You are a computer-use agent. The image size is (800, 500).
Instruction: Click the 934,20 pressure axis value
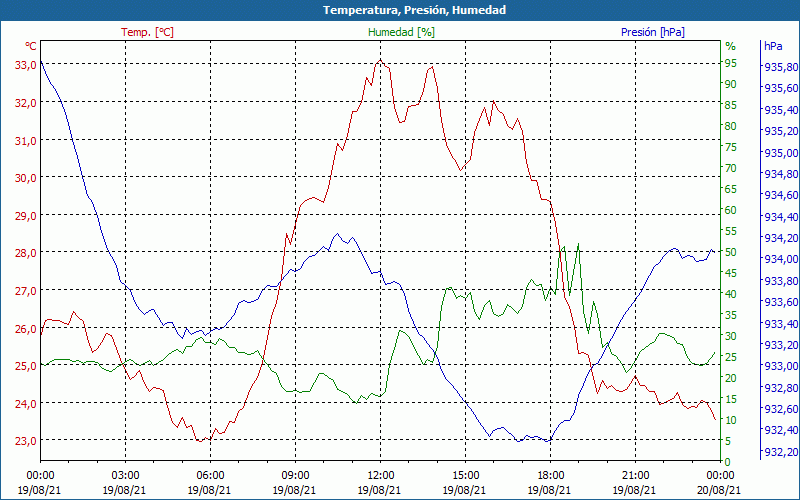tap(781, 238)
